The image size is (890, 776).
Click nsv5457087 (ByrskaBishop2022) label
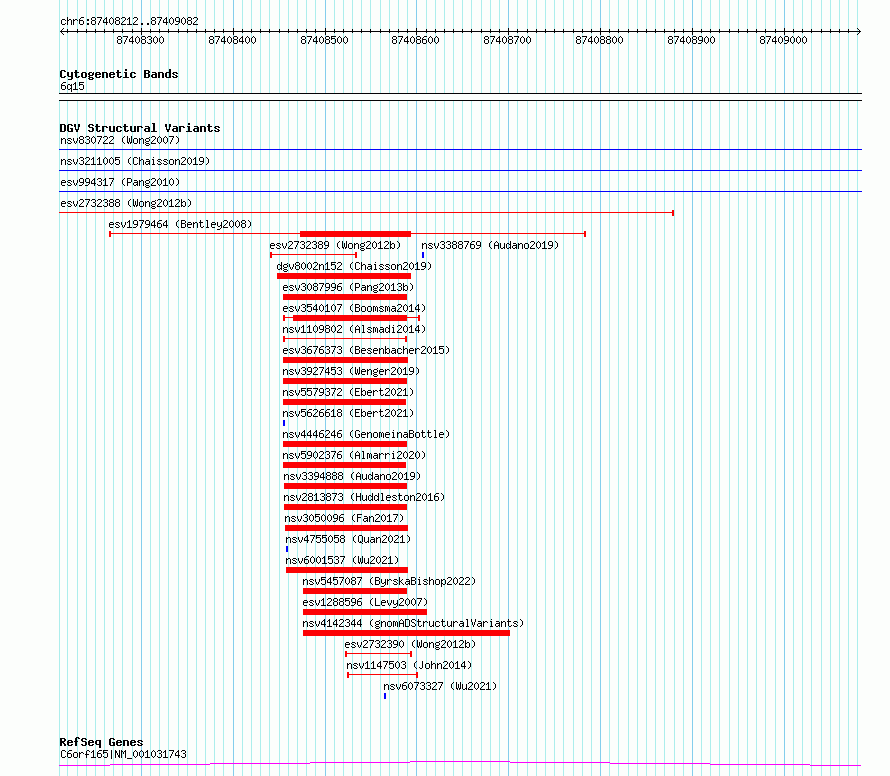point(389,581)
